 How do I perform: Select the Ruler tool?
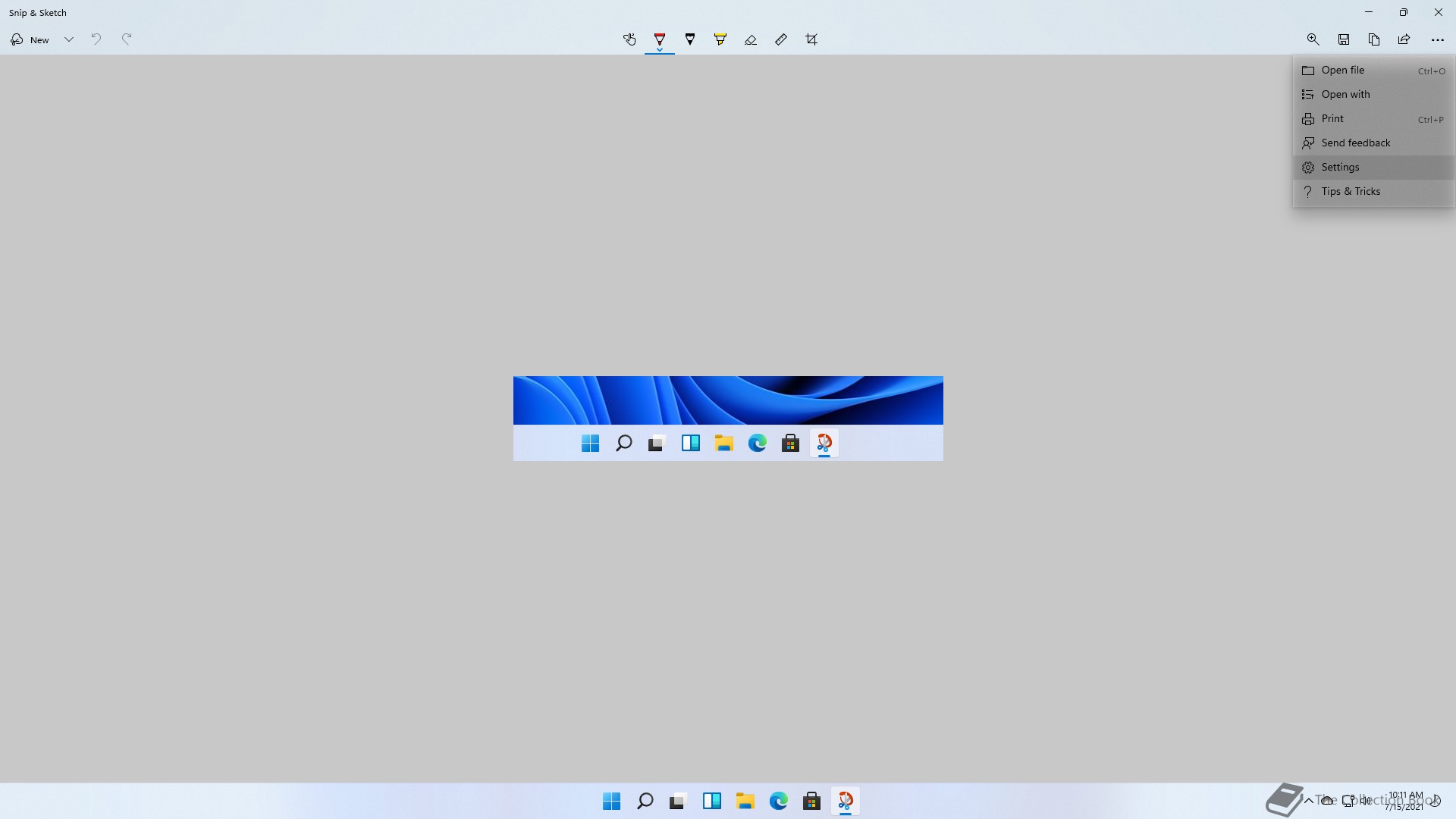pos(781,39)
